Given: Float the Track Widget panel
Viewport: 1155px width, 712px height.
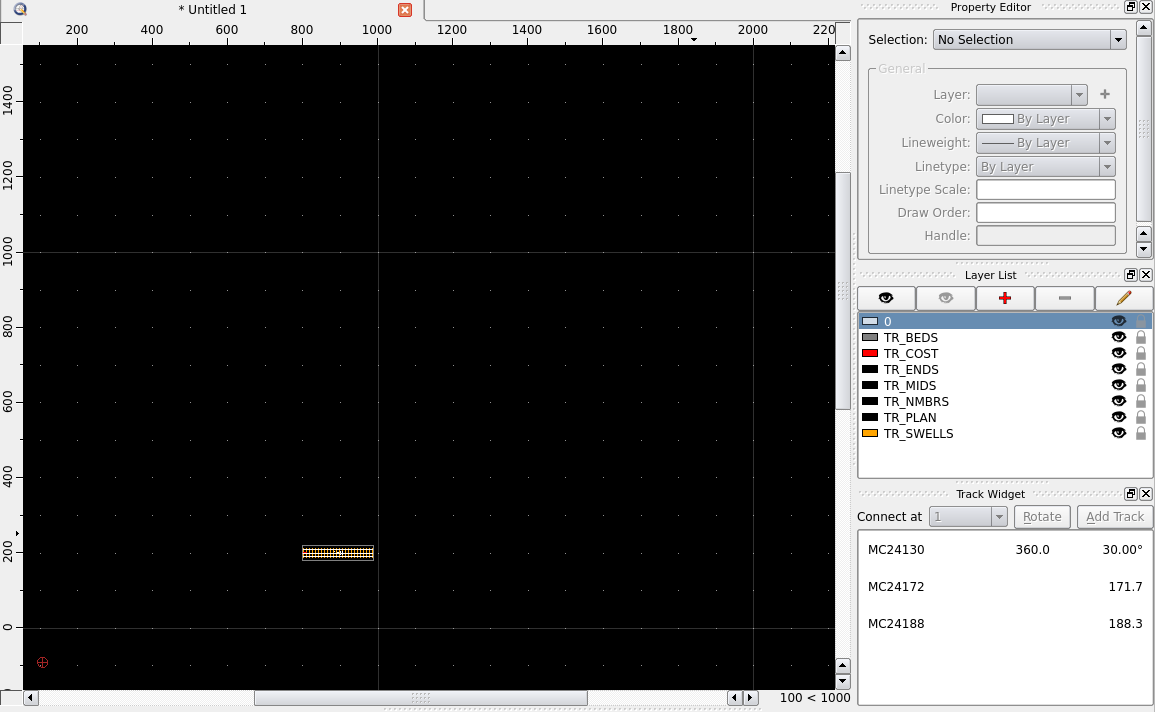Looking at the screenshot, I should click(x=1131, y=494).
